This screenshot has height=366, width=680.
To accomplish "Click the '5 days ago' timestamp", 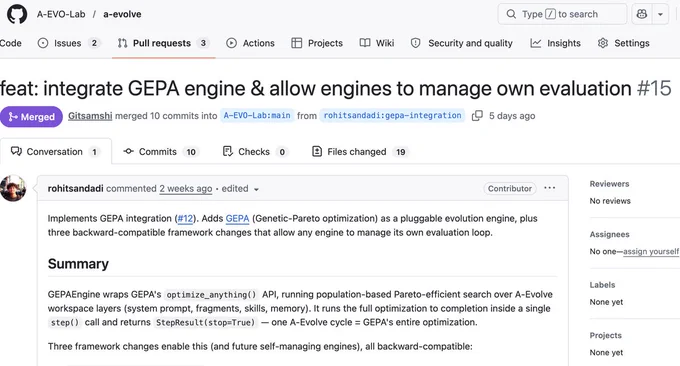I will pos(512,116).
